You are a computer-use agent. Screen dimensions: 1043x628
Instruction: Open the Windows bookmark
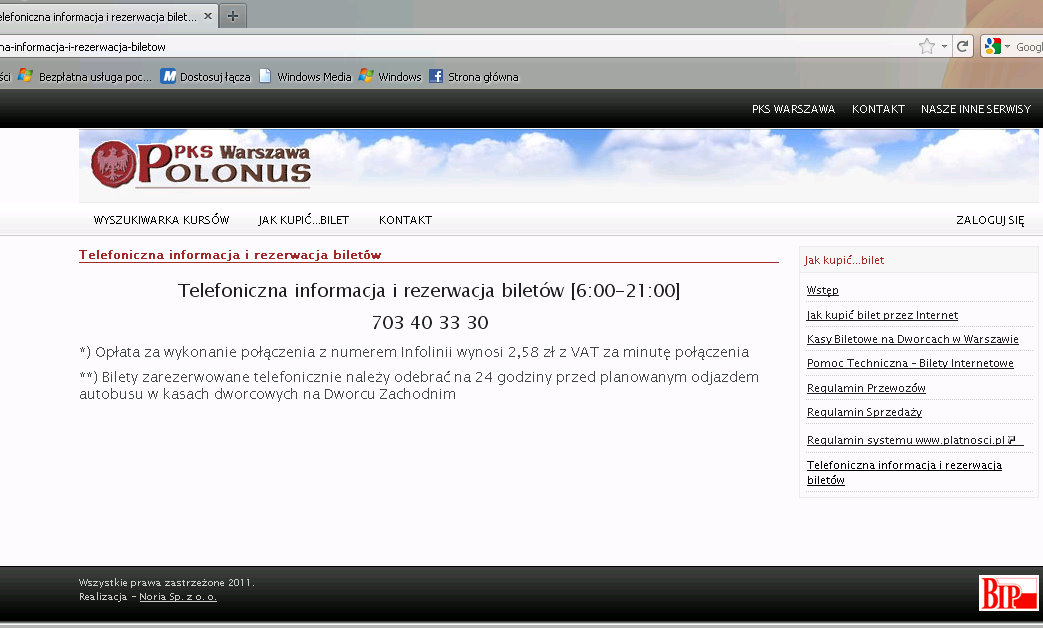tap(390, 77)
